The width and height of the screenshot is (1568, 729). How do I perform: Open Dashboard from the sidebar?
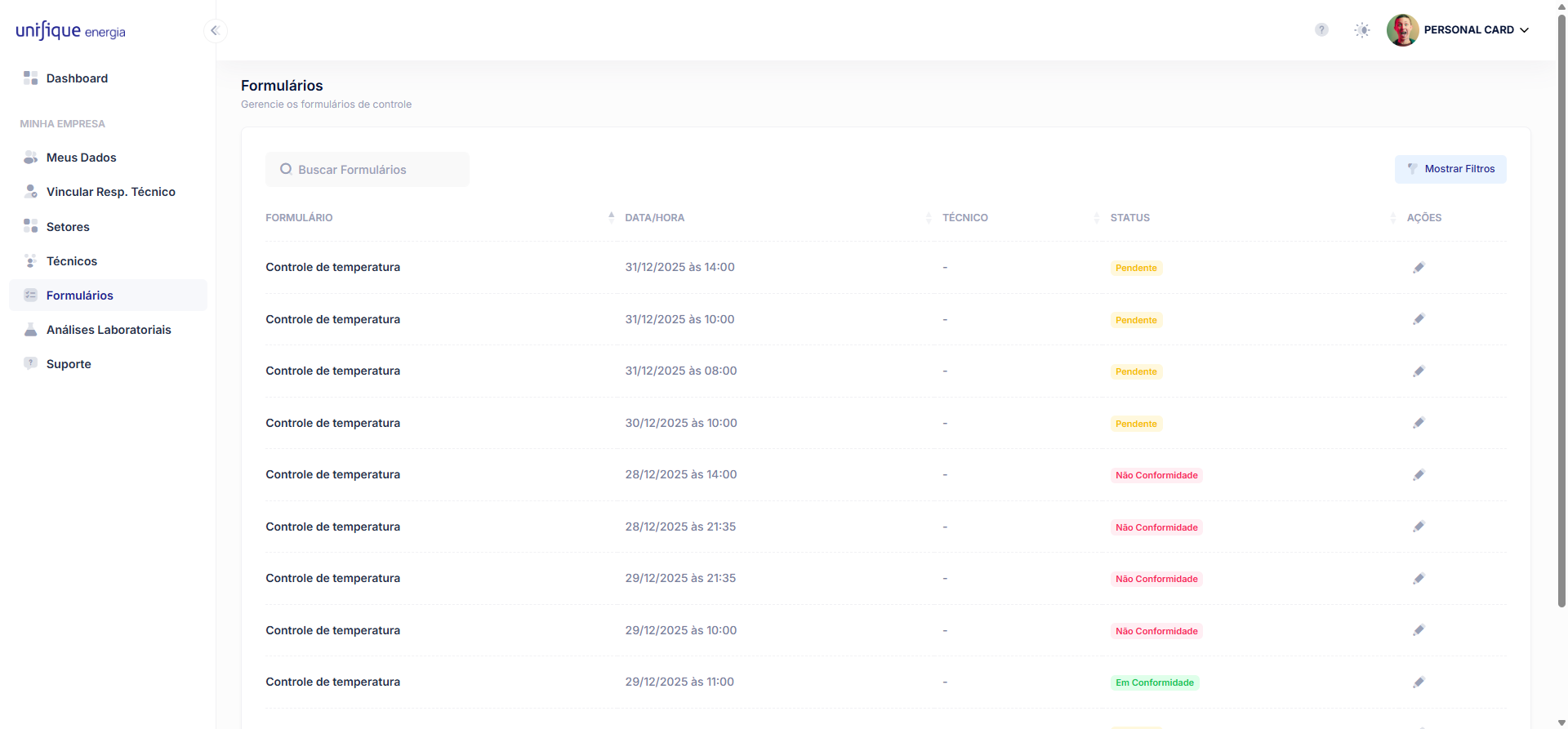click(x=77, y=78)
